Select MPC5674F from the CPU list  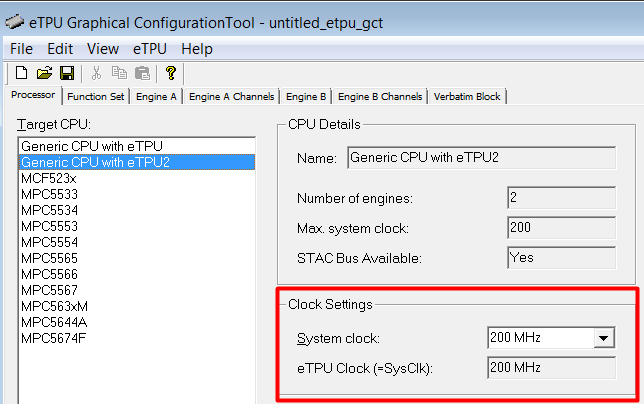point(53,338)
